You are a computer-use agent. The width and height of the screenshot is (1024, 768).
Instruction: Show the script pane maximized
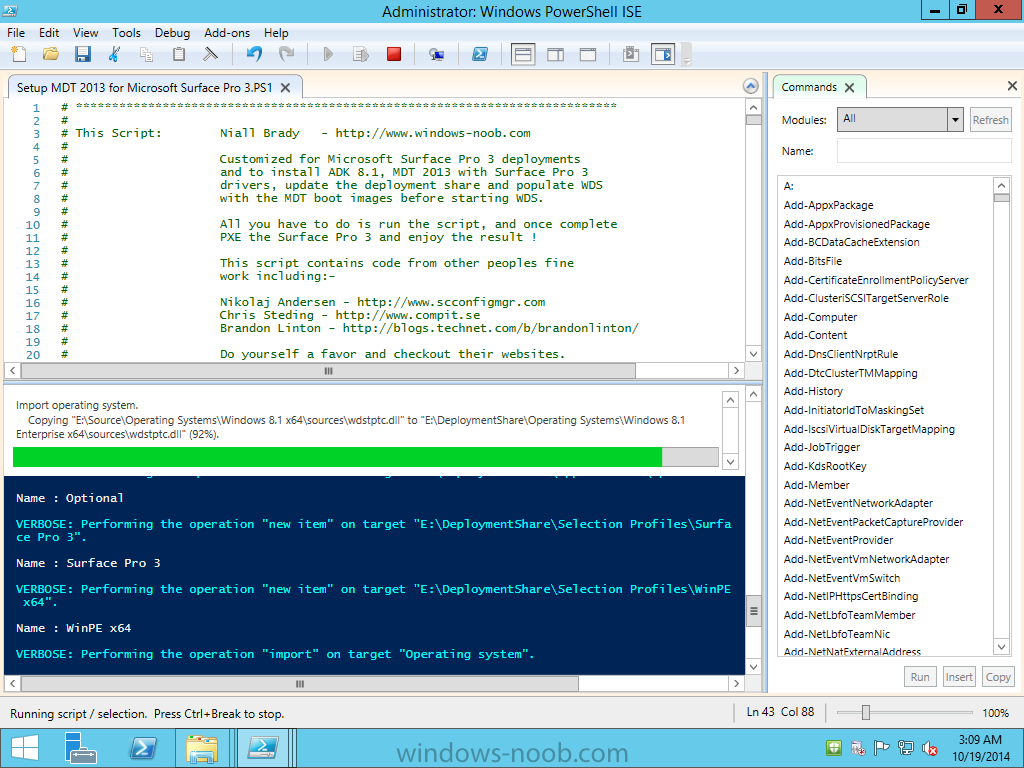click(x=588, y=54)
